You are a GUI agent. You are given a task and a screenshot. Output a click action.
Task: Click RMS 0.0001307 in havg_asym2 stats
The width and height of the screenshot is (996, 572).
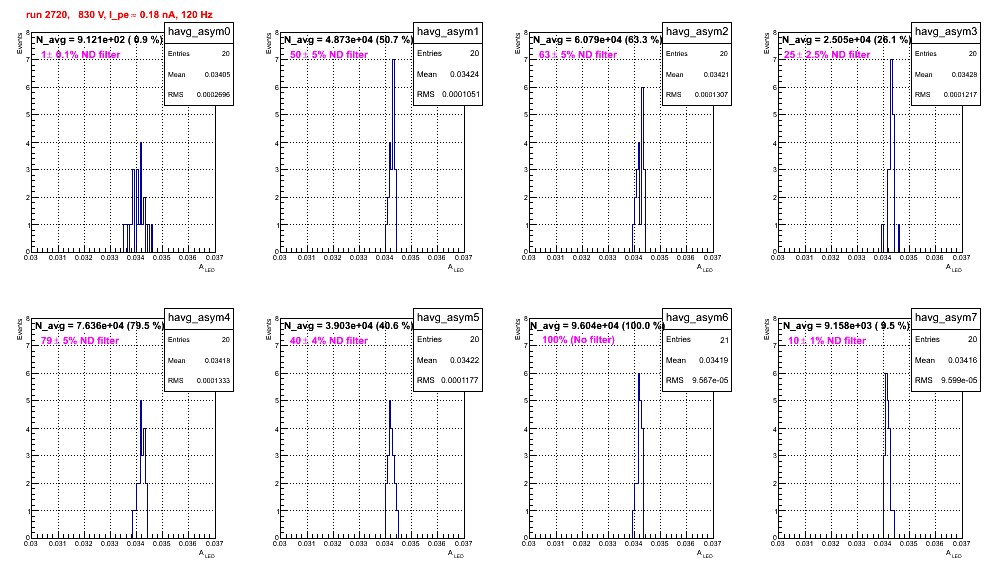point(697,94)
